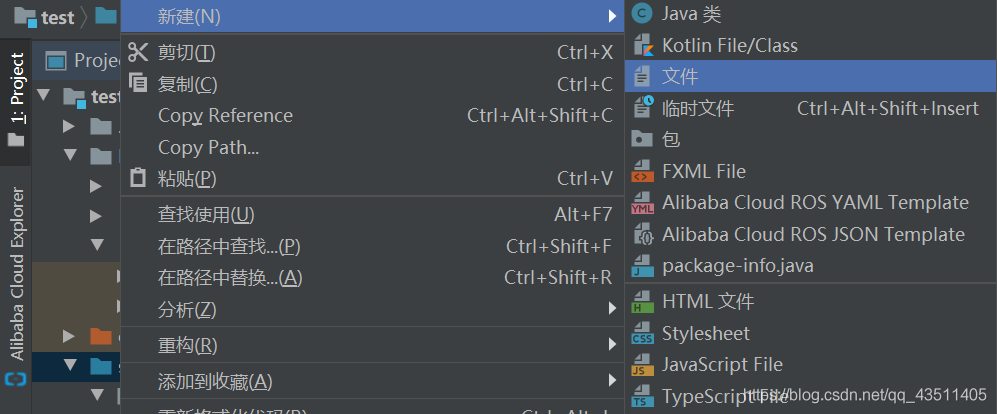
Task: Click the 临时文件 scratch file icon
Action: click(x=643, y=107)
